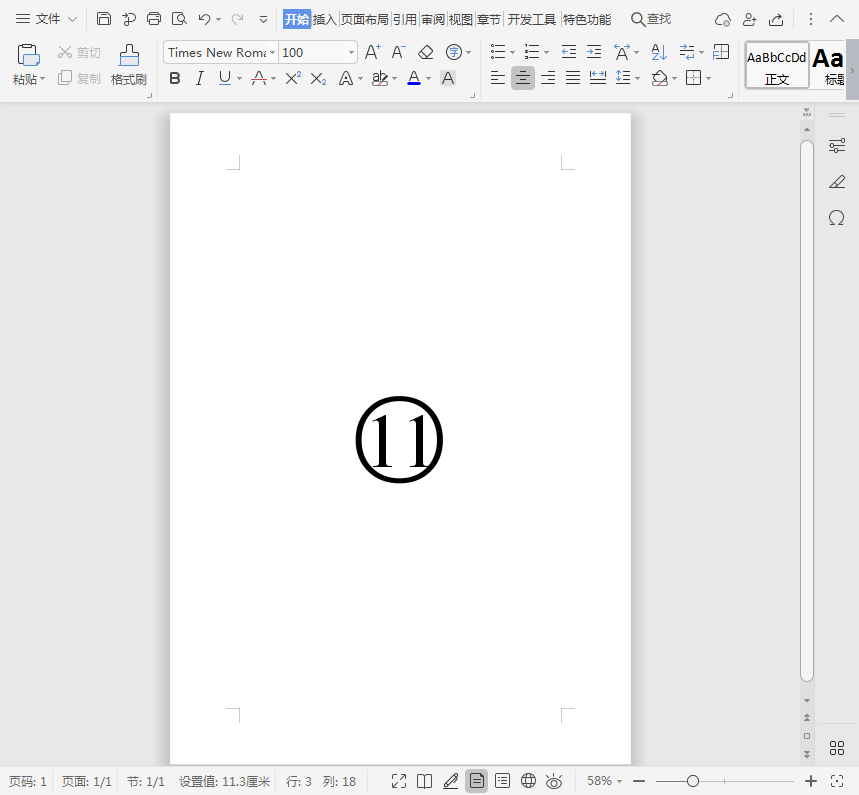The width and height of the screenshot is (859, 795).
Task: Toggle distributed alignment
Action: pyautogui.click(x=598, y=78)
